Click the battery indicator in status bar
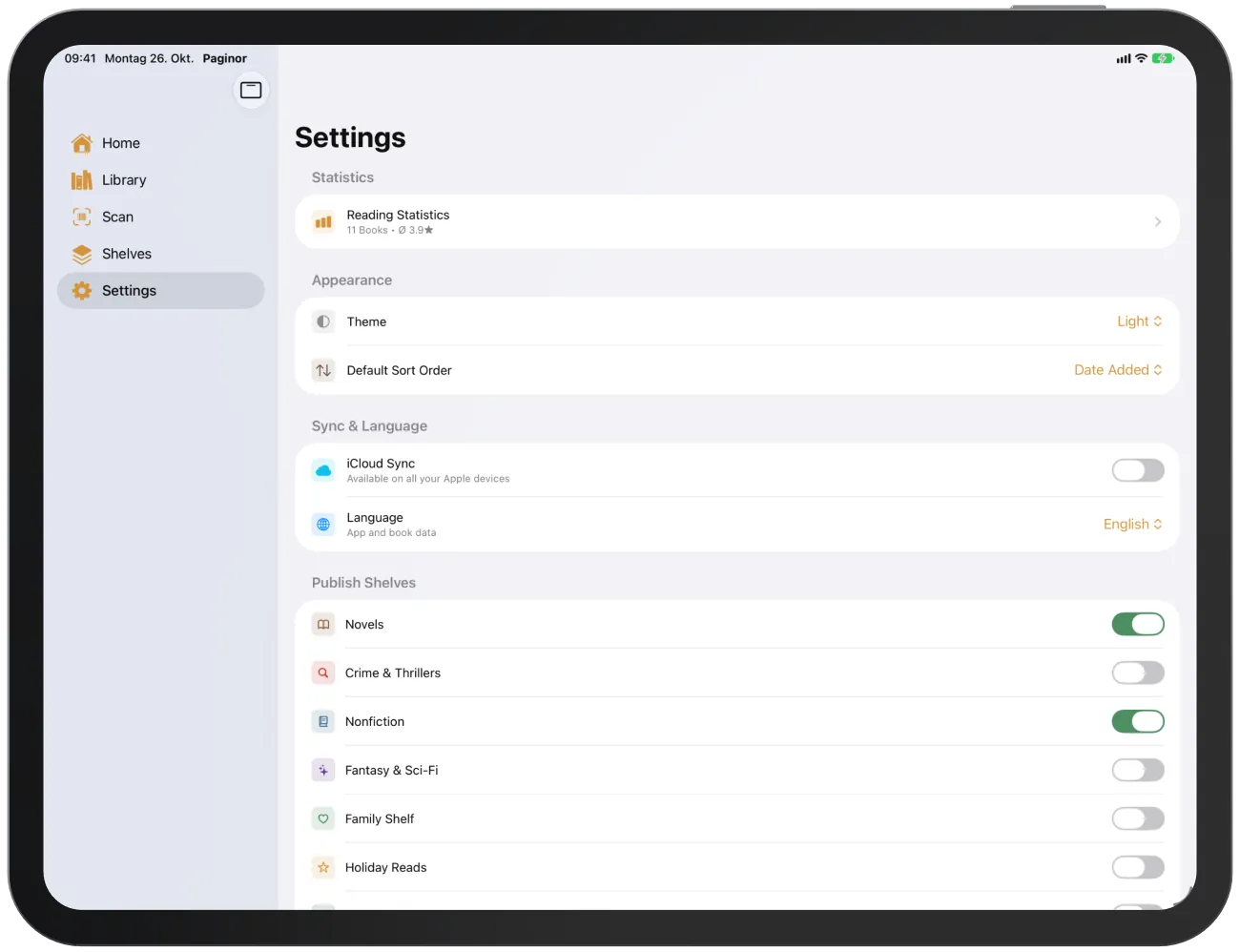The width and height of the screenshot is (1240, 952). 1163,58
